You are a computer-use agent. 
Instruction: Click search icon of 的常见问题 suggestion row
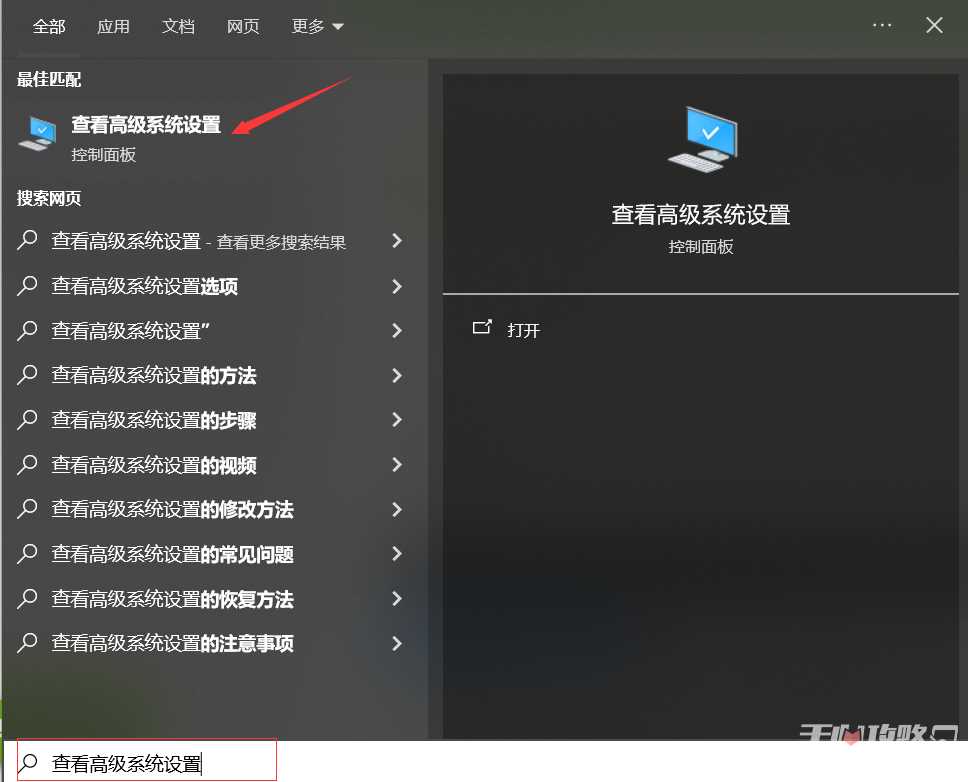[27, 554]
